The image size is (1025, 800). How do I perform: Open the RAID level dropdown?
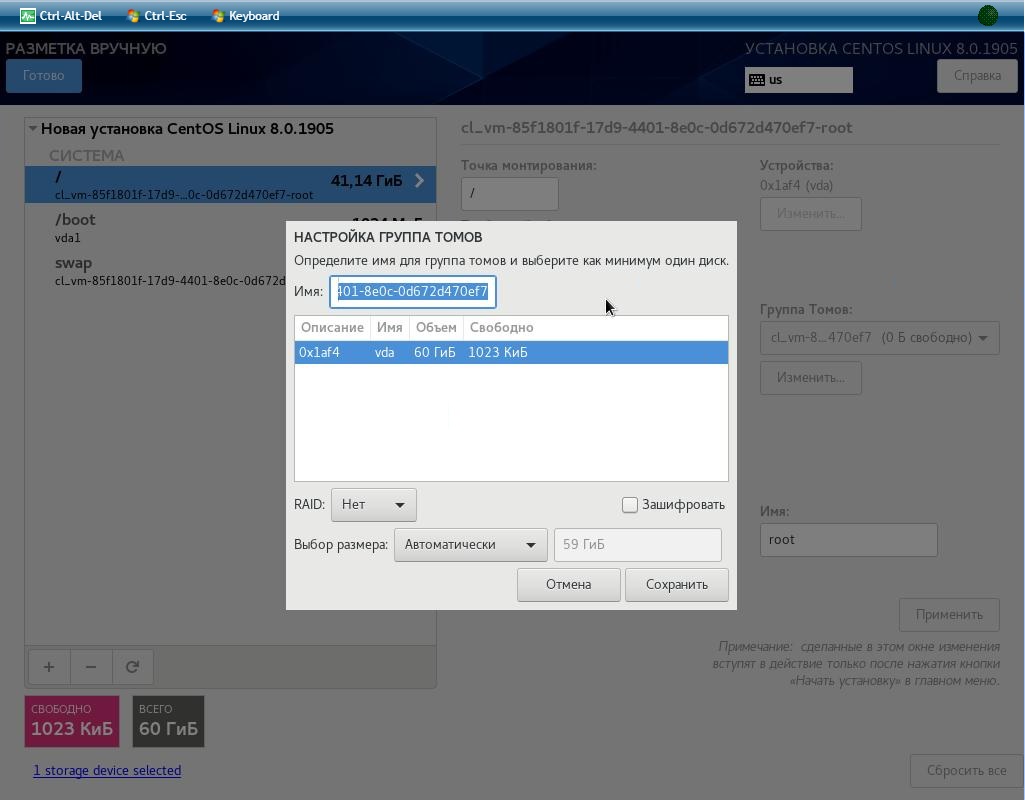coord(373,505)
